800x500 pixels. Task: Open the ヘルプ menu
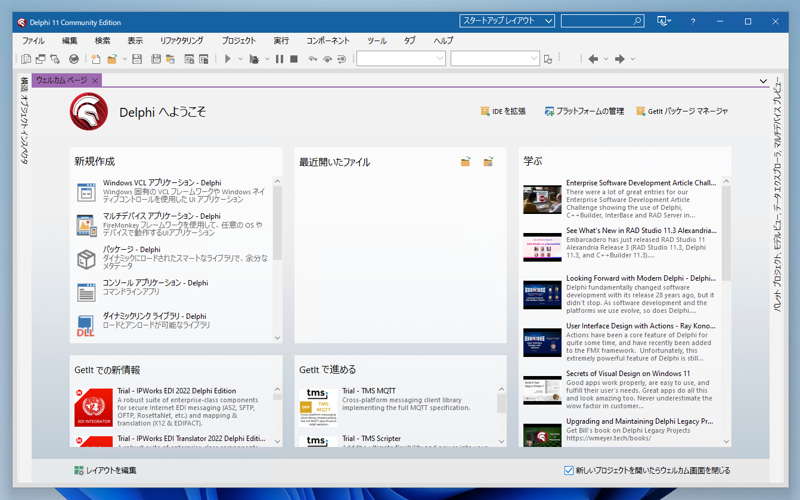tap(443, 40)
